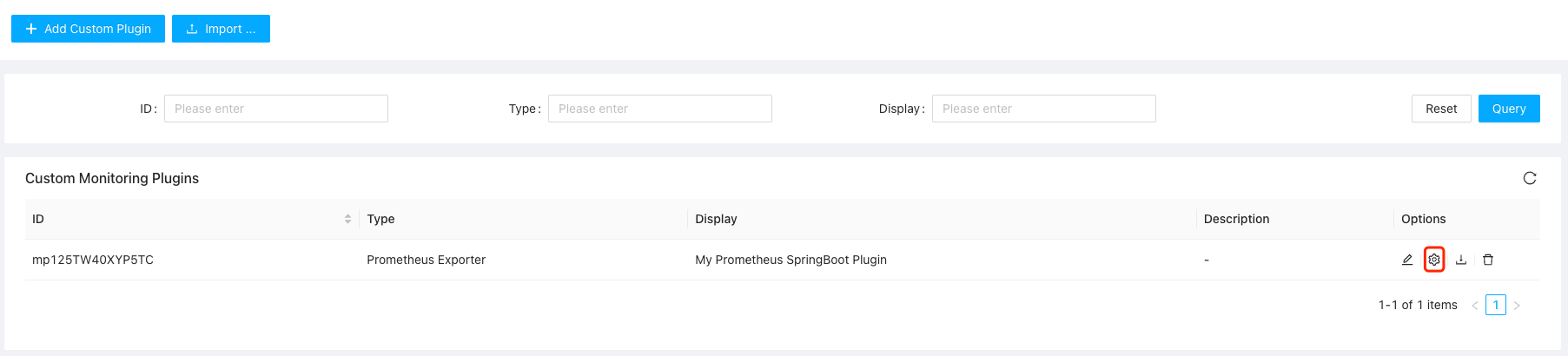The height and width of the screenshot is (356, 1568).
Task: Click the mp125TW40XYP5TC plugin ID cell
Action: click(x=93, y=260)
